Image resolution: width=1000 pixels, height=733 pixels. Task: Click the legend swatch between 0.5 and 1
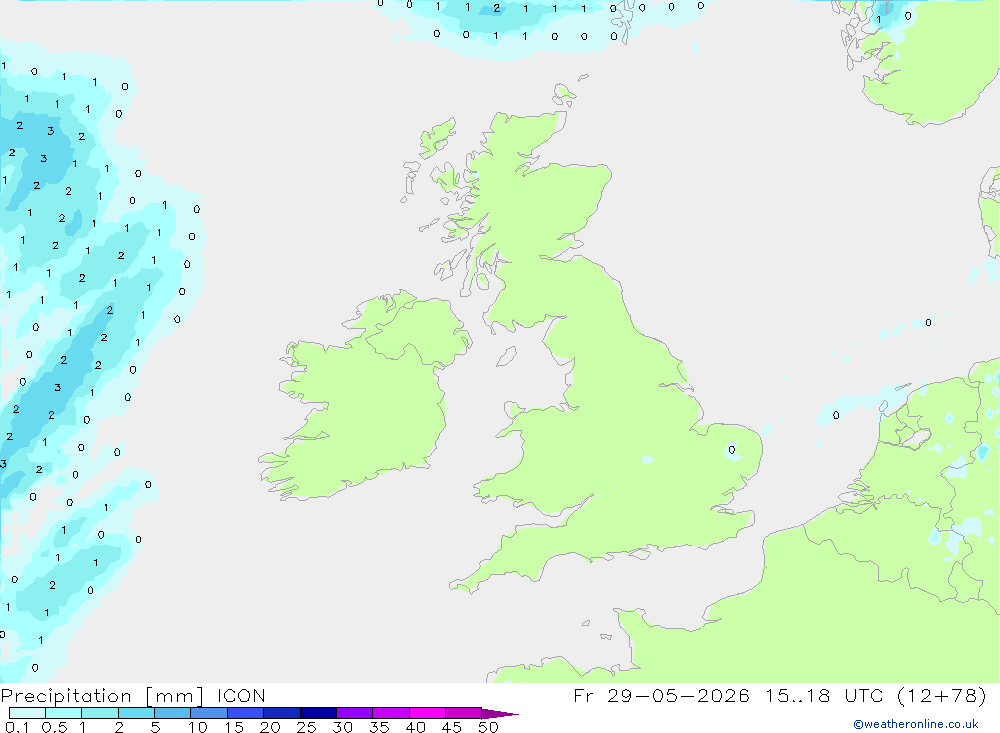pos(63,713)
